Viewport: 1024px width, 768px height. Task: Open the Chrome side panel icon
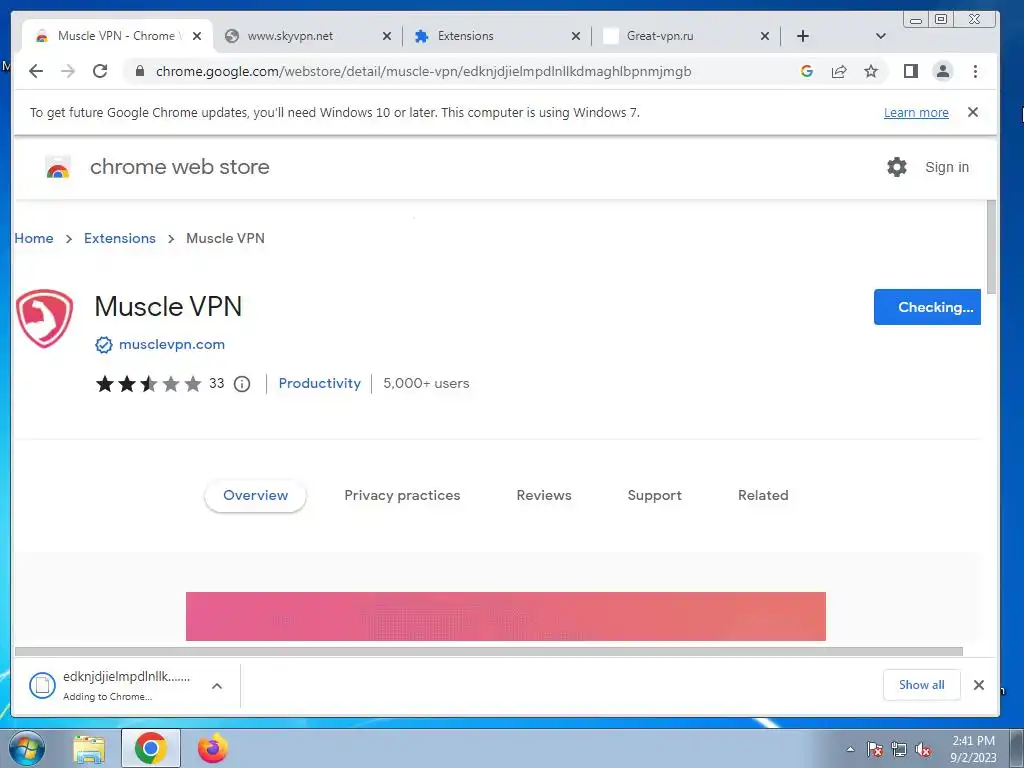910,71
